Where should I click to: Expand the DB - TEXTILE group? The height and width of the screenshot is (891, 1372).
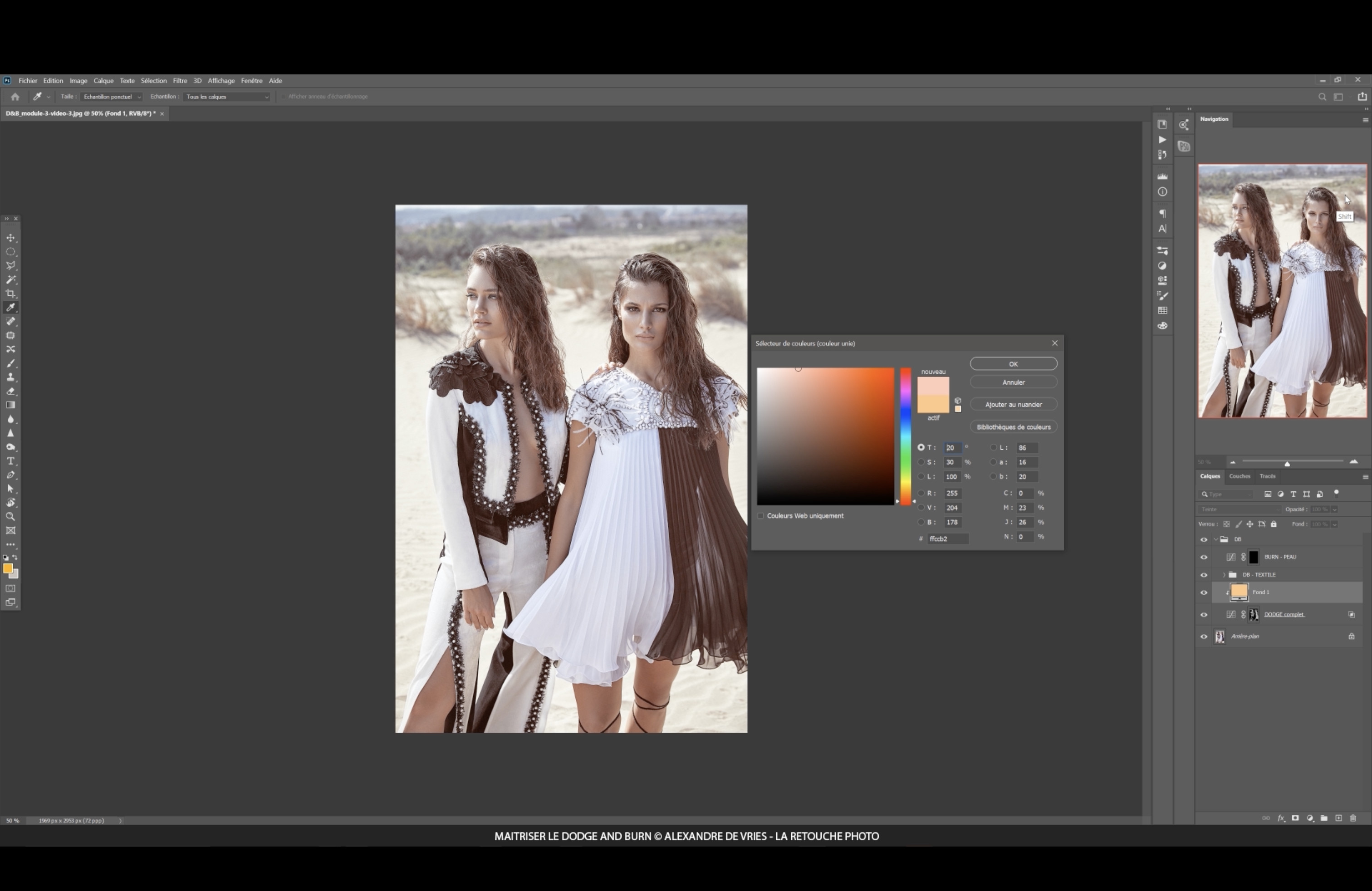[1224, 575]
